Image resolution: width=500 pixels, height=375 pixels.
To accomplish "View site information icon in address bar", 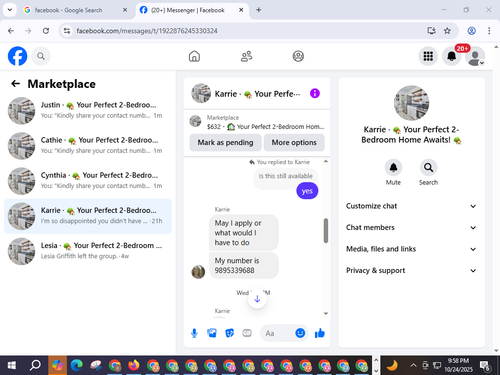I will click(67, 31).
